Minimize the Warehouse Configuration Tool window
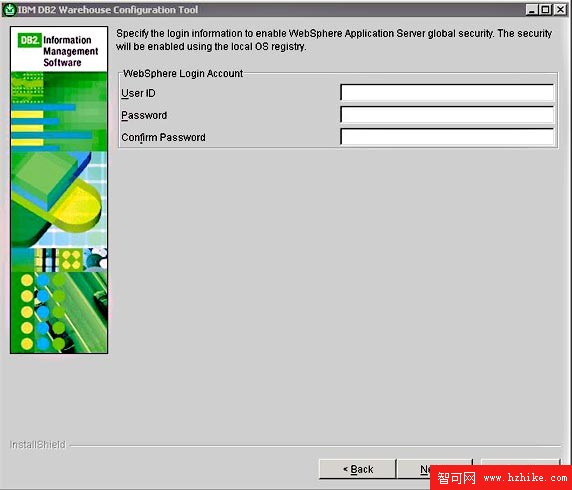 532,10
